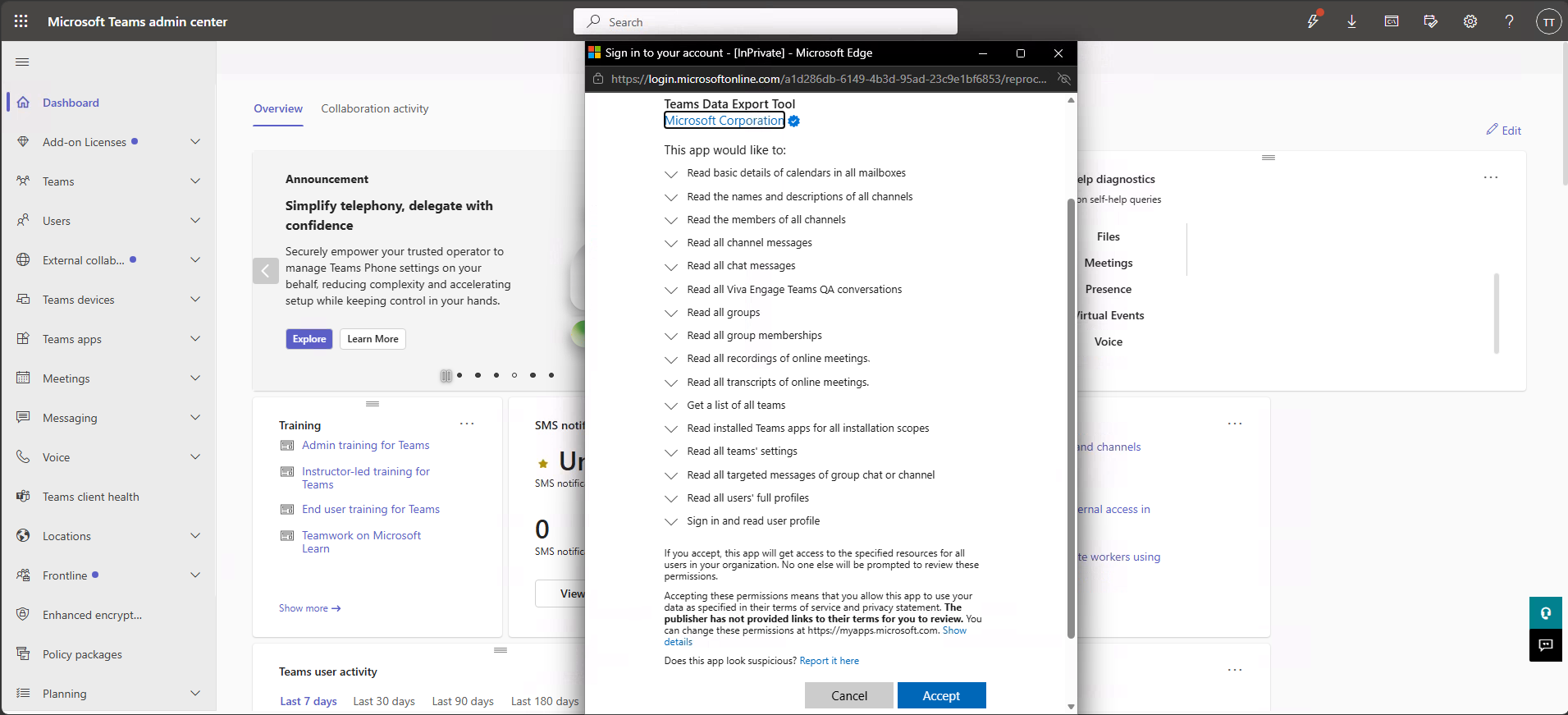Expand 'Read all channel messages' permission
1568x715 pixels.
pos(671,244)
